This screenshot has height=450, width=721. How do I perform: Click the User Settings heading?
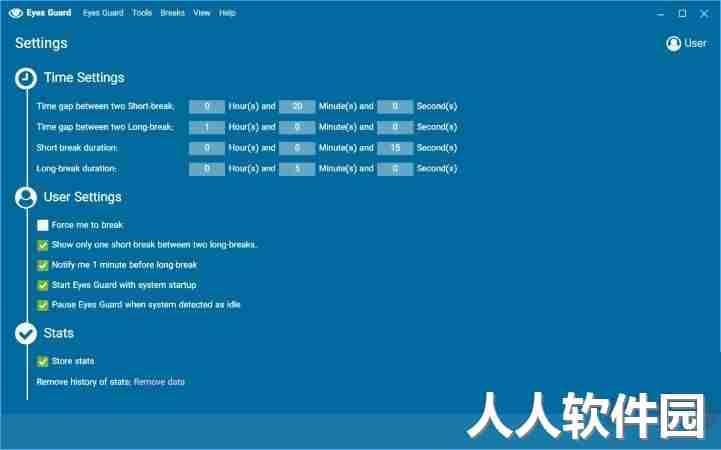point(83,197)
